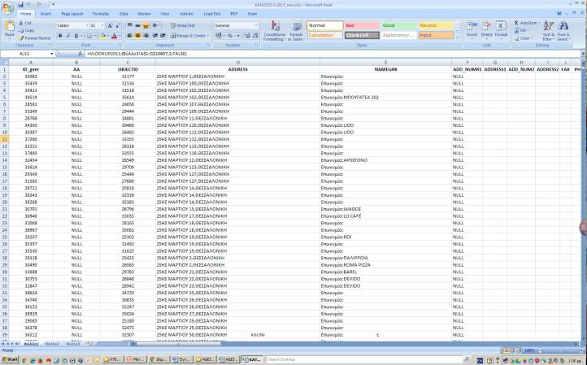Select the ADDRESS header cell
This screenshot has width=587, height=365.
237,69
